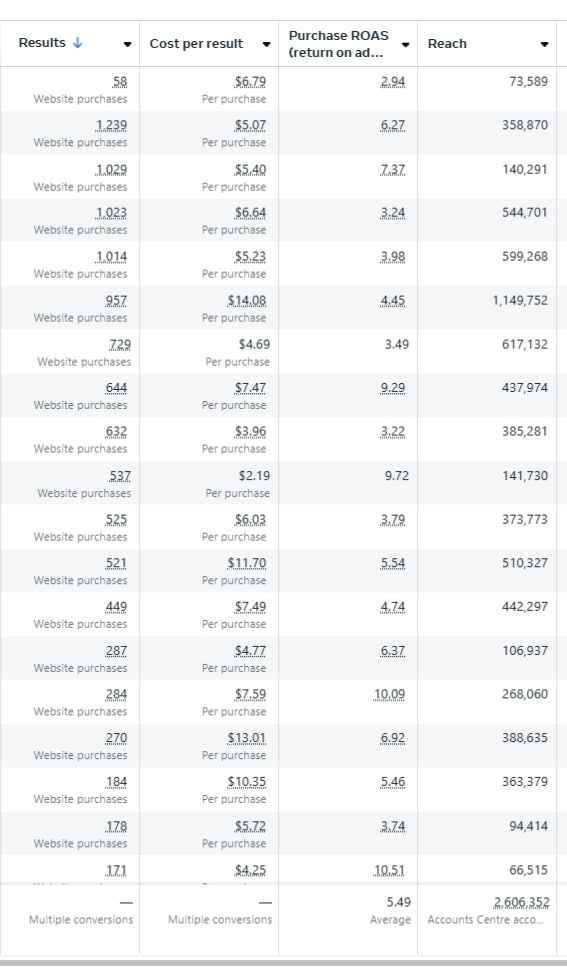The image size is (567, 970).
Task: Click the 10.09 purchase ROAS value
Action: pos(390,694)
